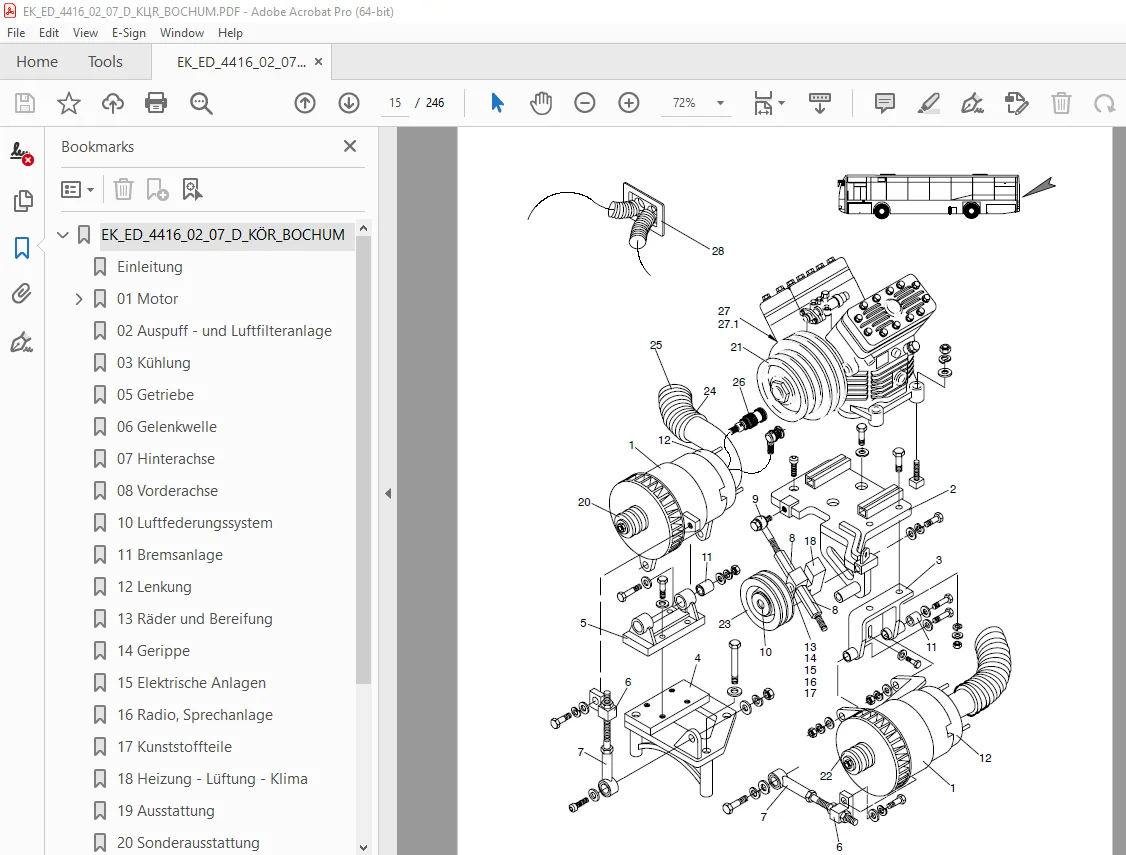The width and height of the screenshot is (1126, 855).
Task: Switch to the Tools tab
Action: [x=106, y=62]
